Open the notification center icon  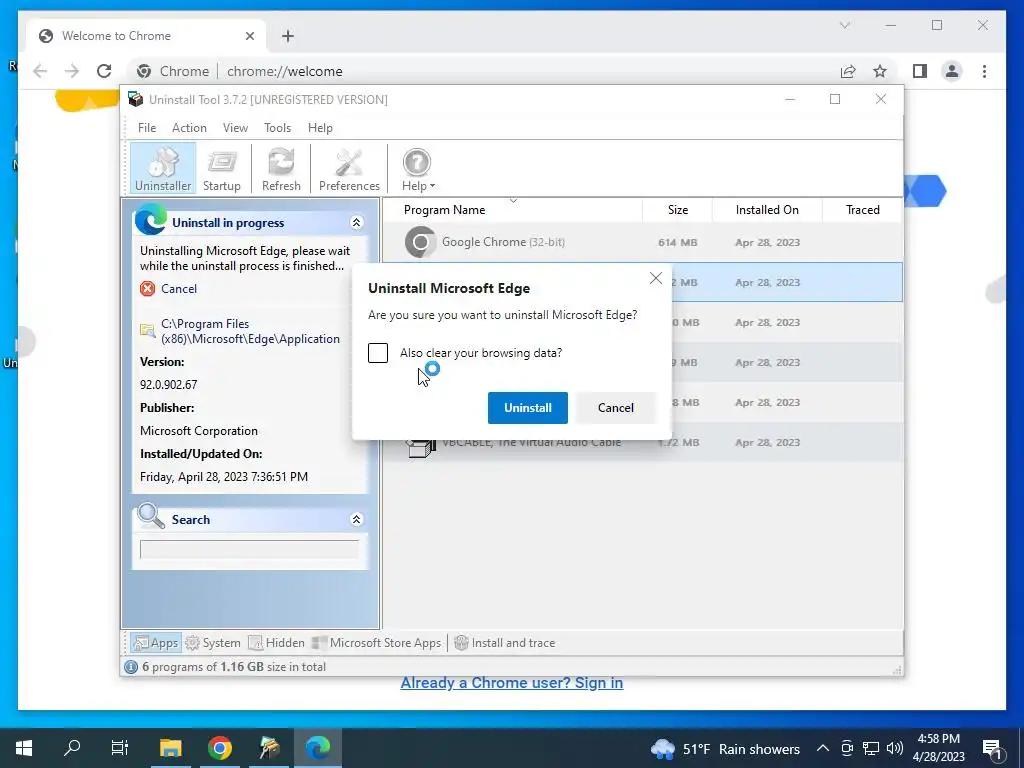pyautogui.click(x=993, y=749)
